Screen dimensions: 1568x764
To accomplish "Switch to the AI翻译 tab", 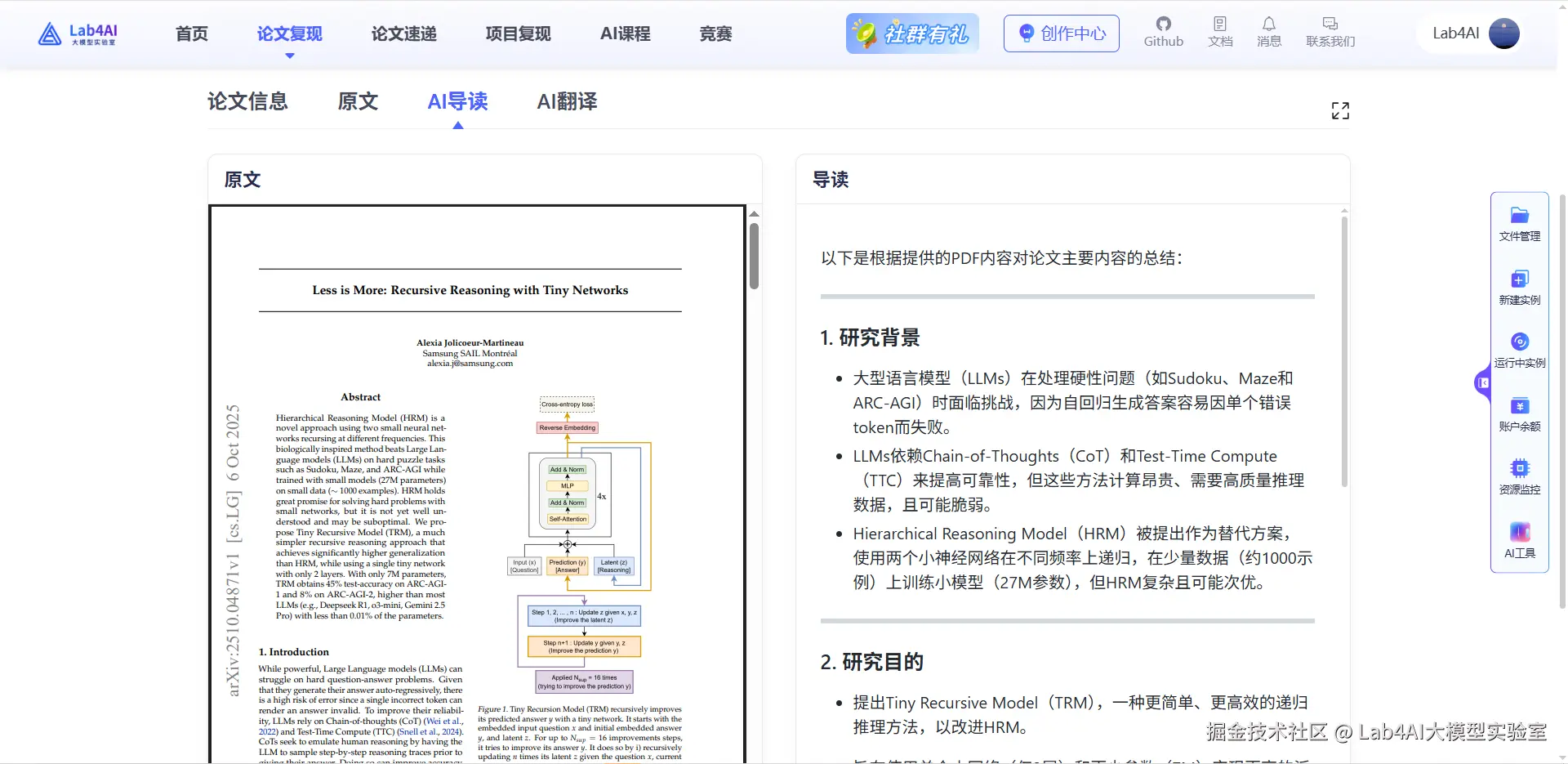I will click(x=567, y=101).
